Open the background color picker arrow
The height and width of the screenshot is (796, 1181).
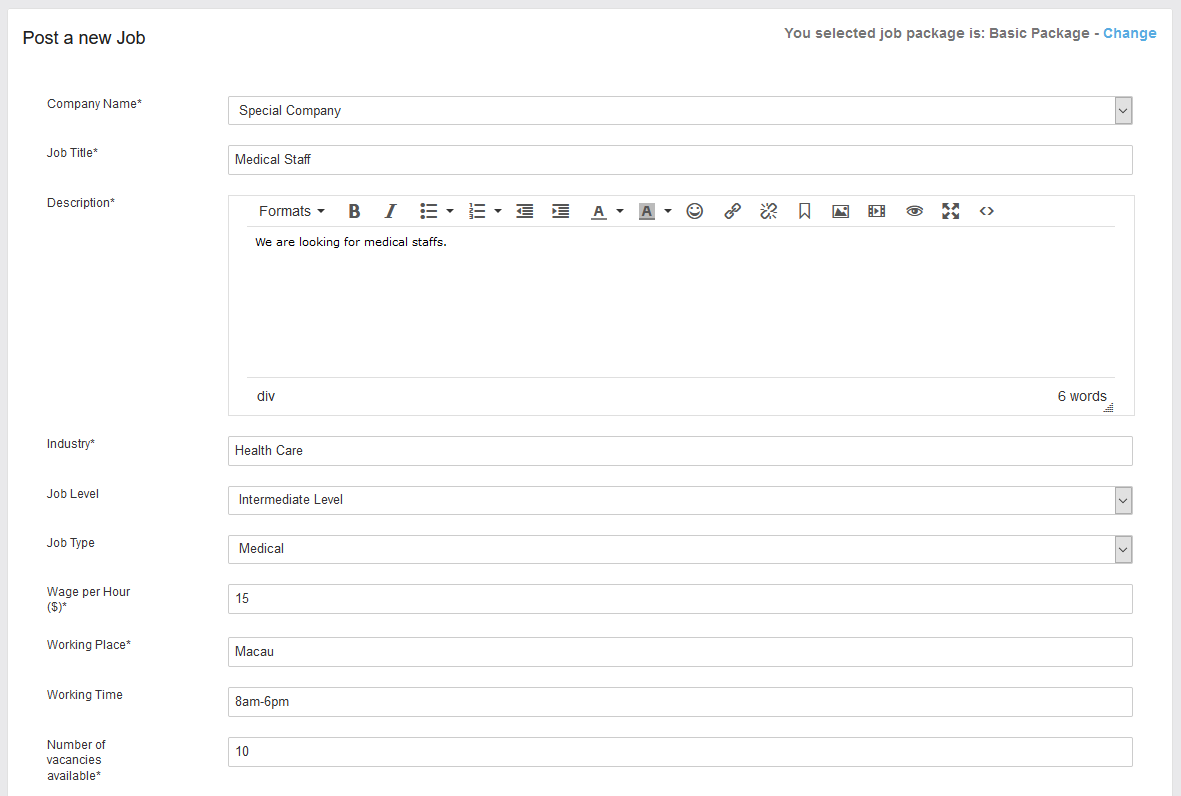[668, 211]
